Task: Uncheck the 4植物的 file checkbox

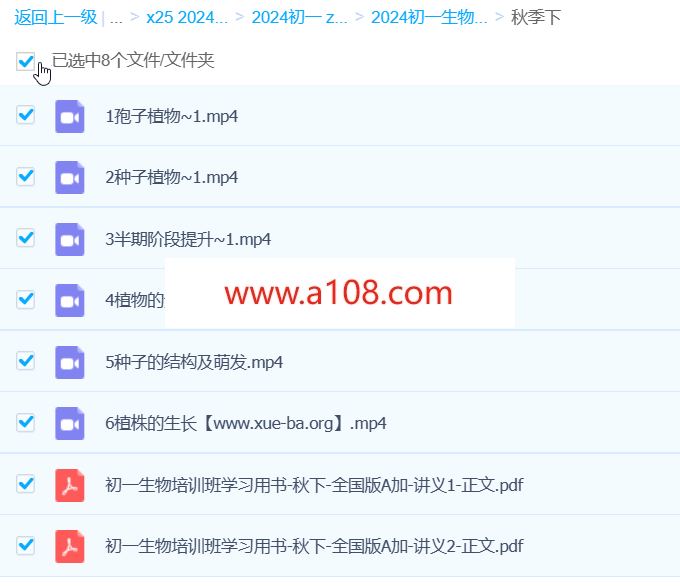Action: (x=26, y=299)
